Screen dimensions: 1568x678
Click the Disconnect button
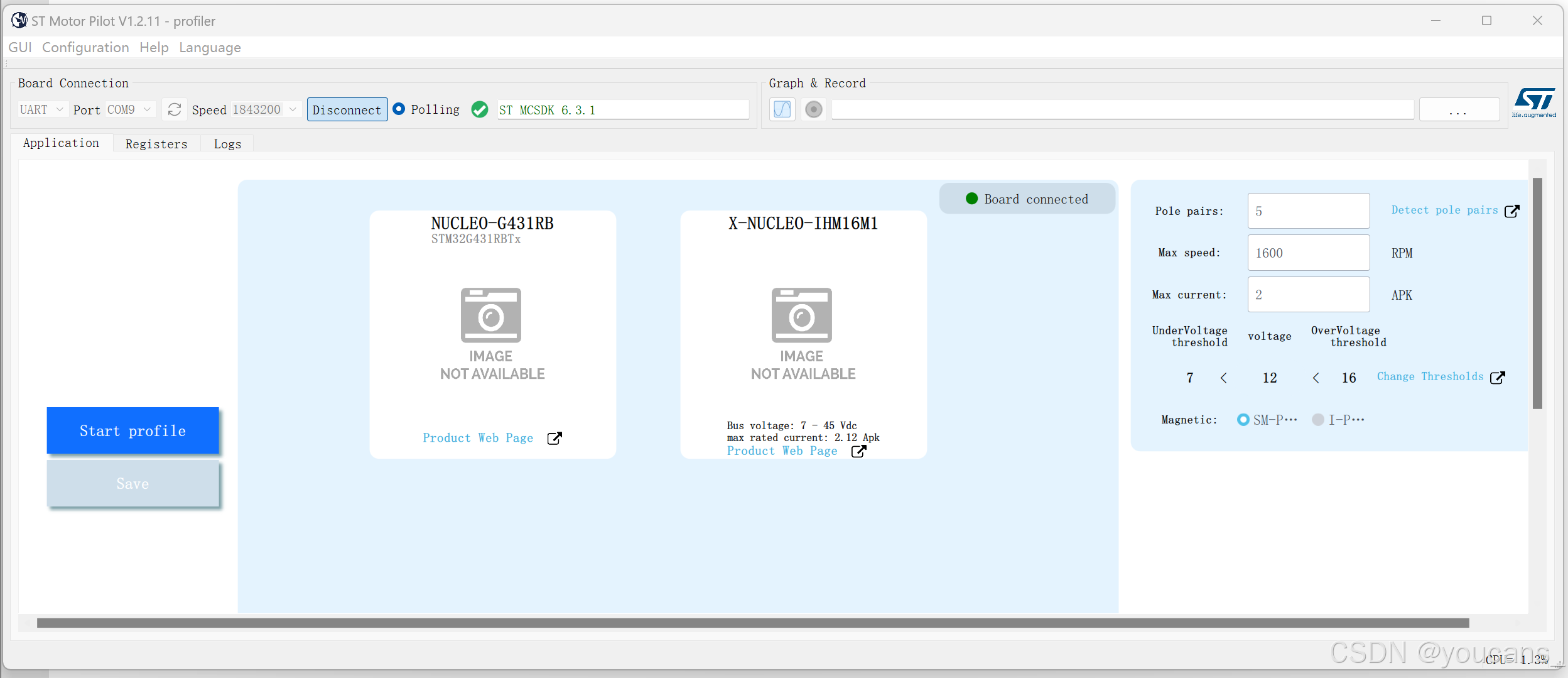point(347,109)
